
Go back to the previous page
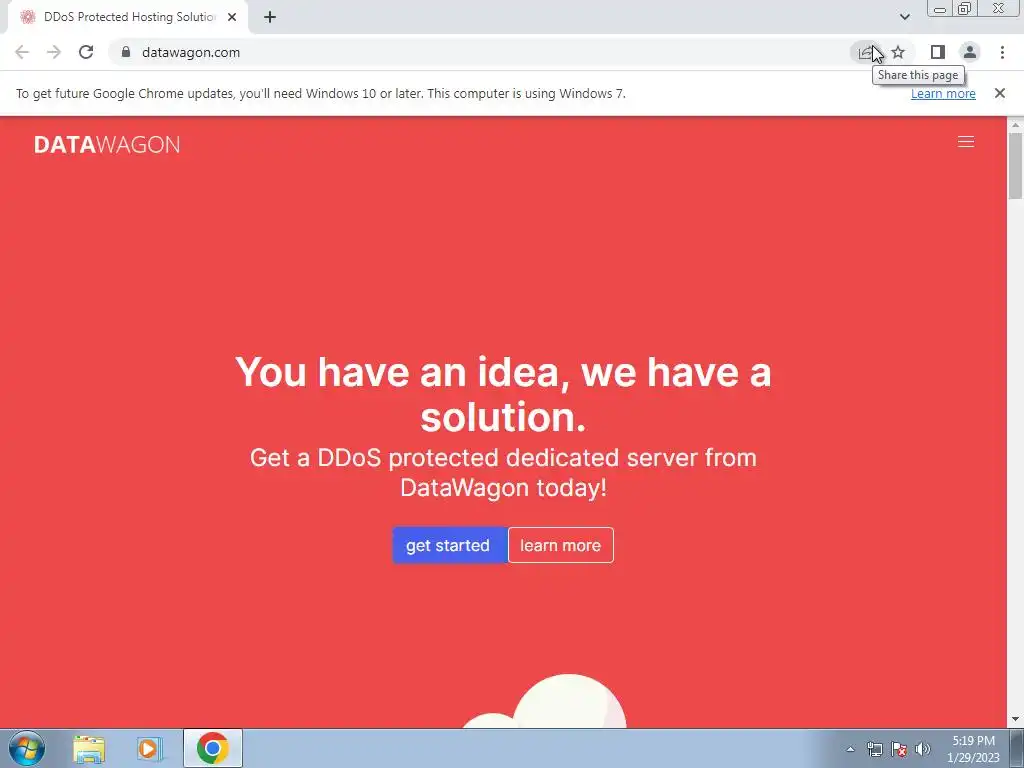tap(22, 52)
